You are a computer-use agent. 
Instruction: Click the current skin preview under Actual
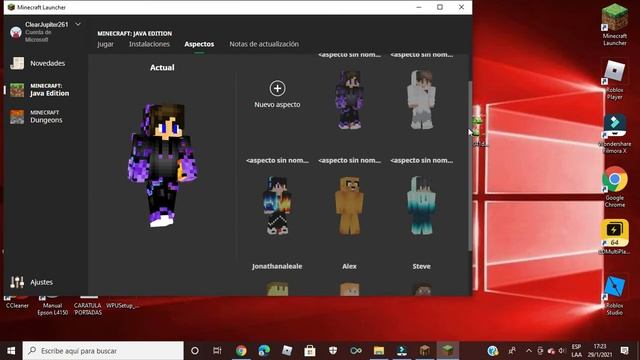[162, 165]
